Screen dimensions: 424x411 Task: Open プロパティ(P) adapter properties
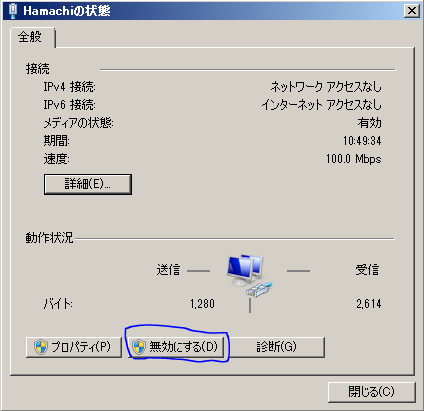74,347
